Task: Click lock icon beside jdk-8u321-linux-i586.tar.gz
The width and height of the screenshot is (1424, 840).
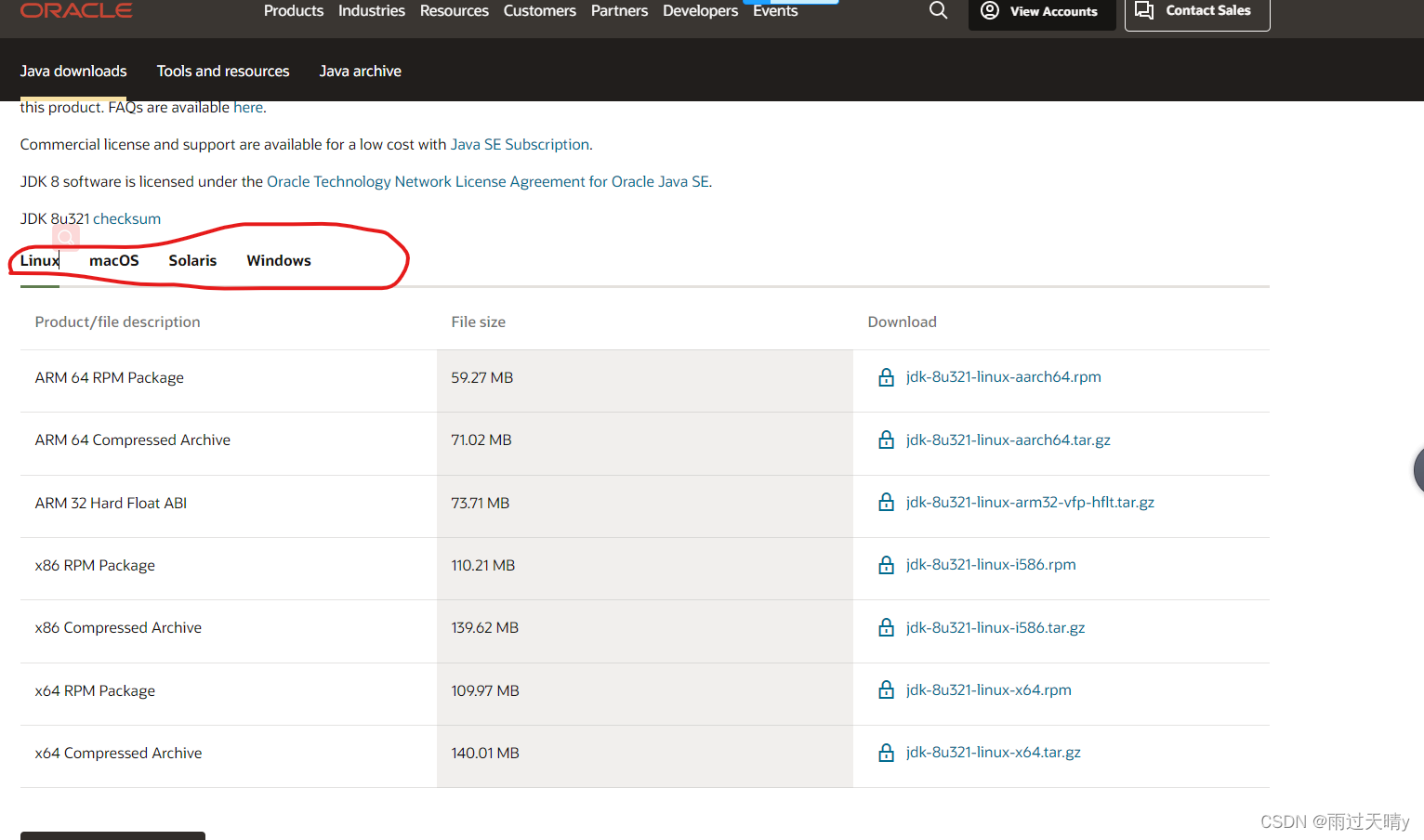Action: (887, 627)
